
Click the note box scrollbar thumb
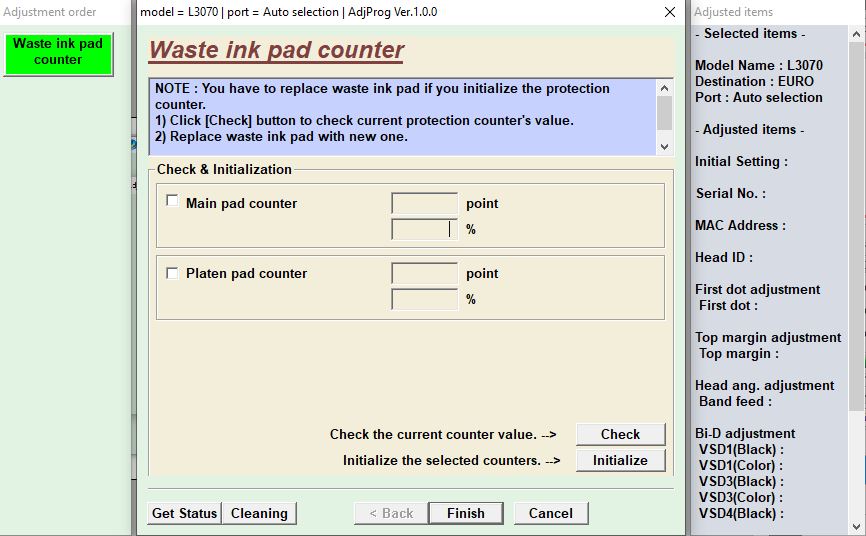[x=665, y=113]
